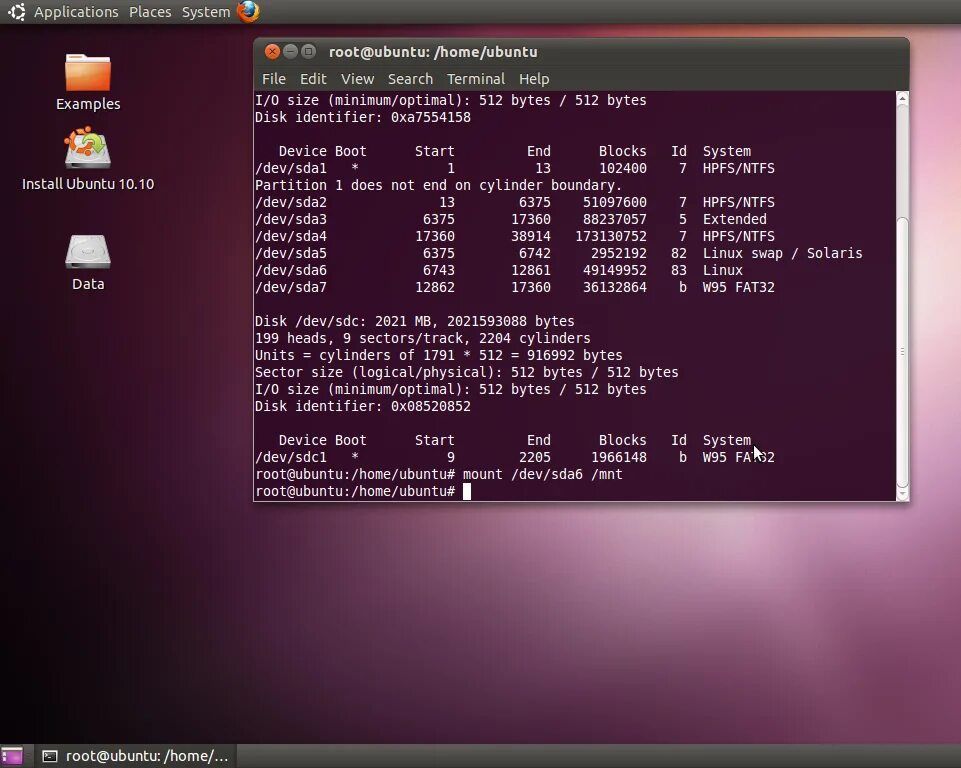Click the block count 1966148
Viewport: 961px width, 768px height.
pos(618,457)
